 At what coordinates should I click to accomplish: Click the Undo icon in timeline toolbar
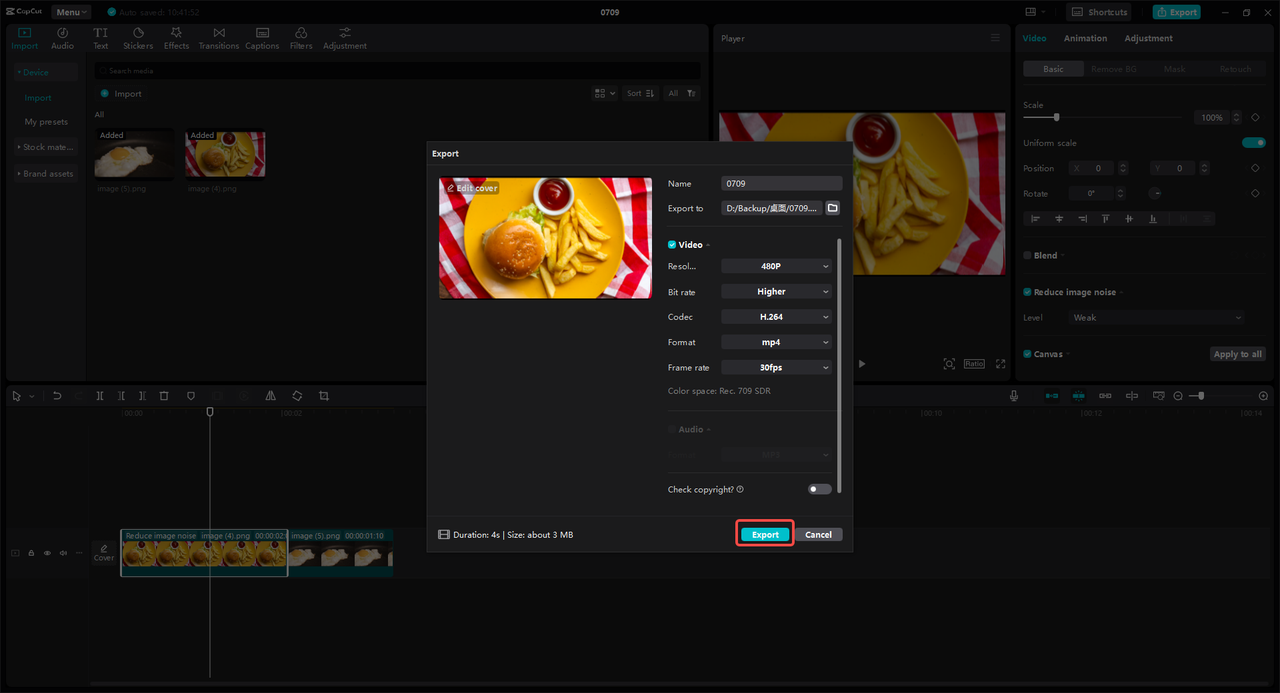tap(57, 396)
